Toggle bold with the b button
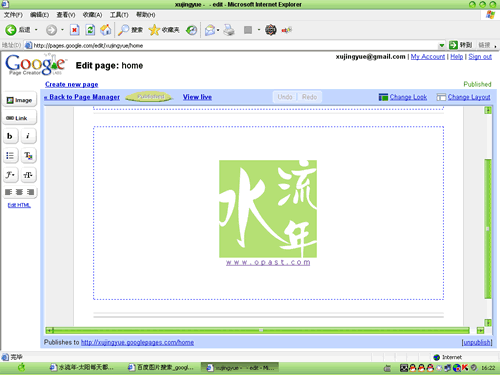This screenshot has height=375, width=500. [10, 136]
